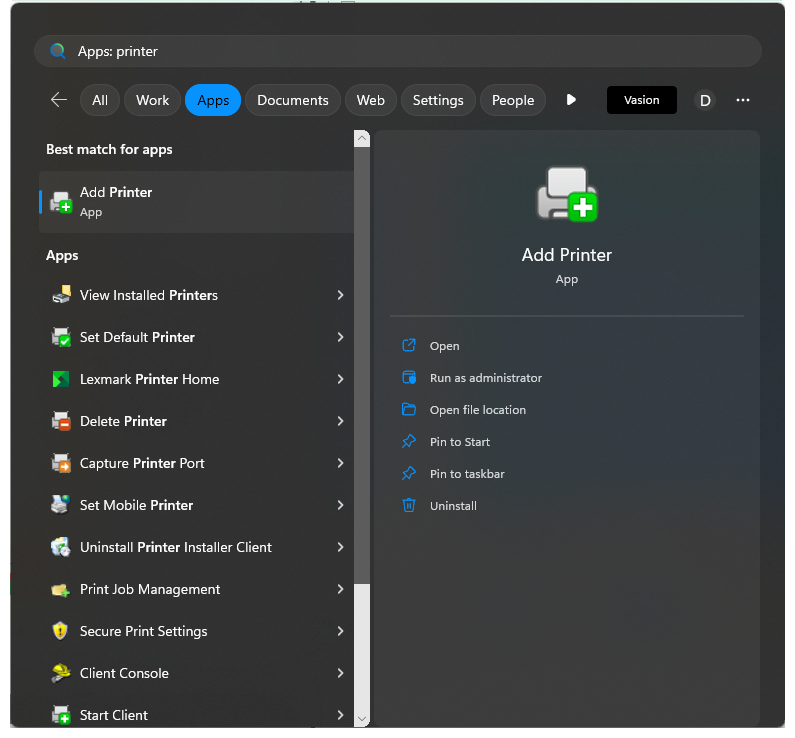Open Set Mobile Printer app result

(x=196, y=505)
